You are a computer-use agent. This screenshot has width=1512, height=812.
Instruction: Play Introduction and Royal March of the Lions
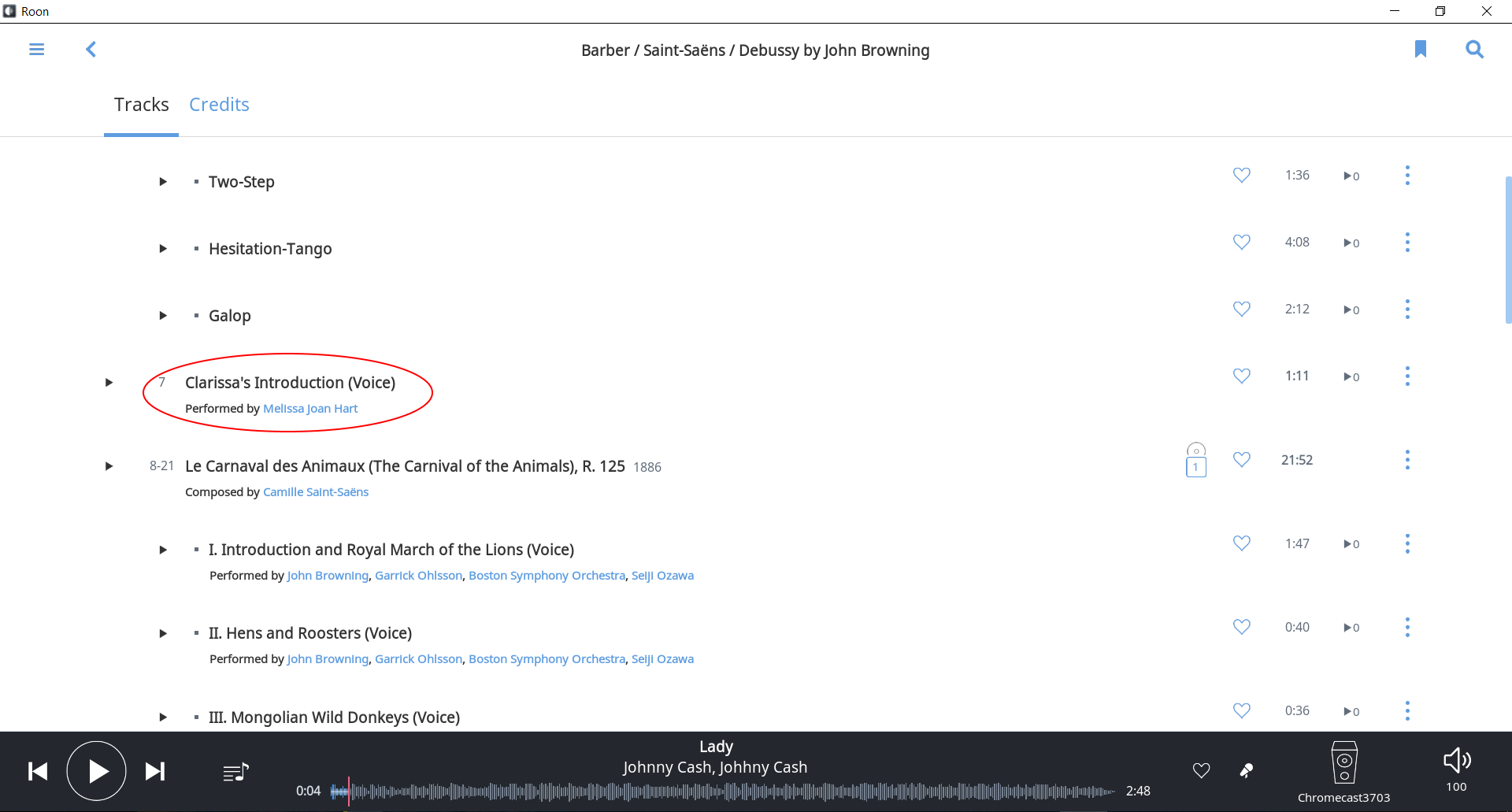163,550
